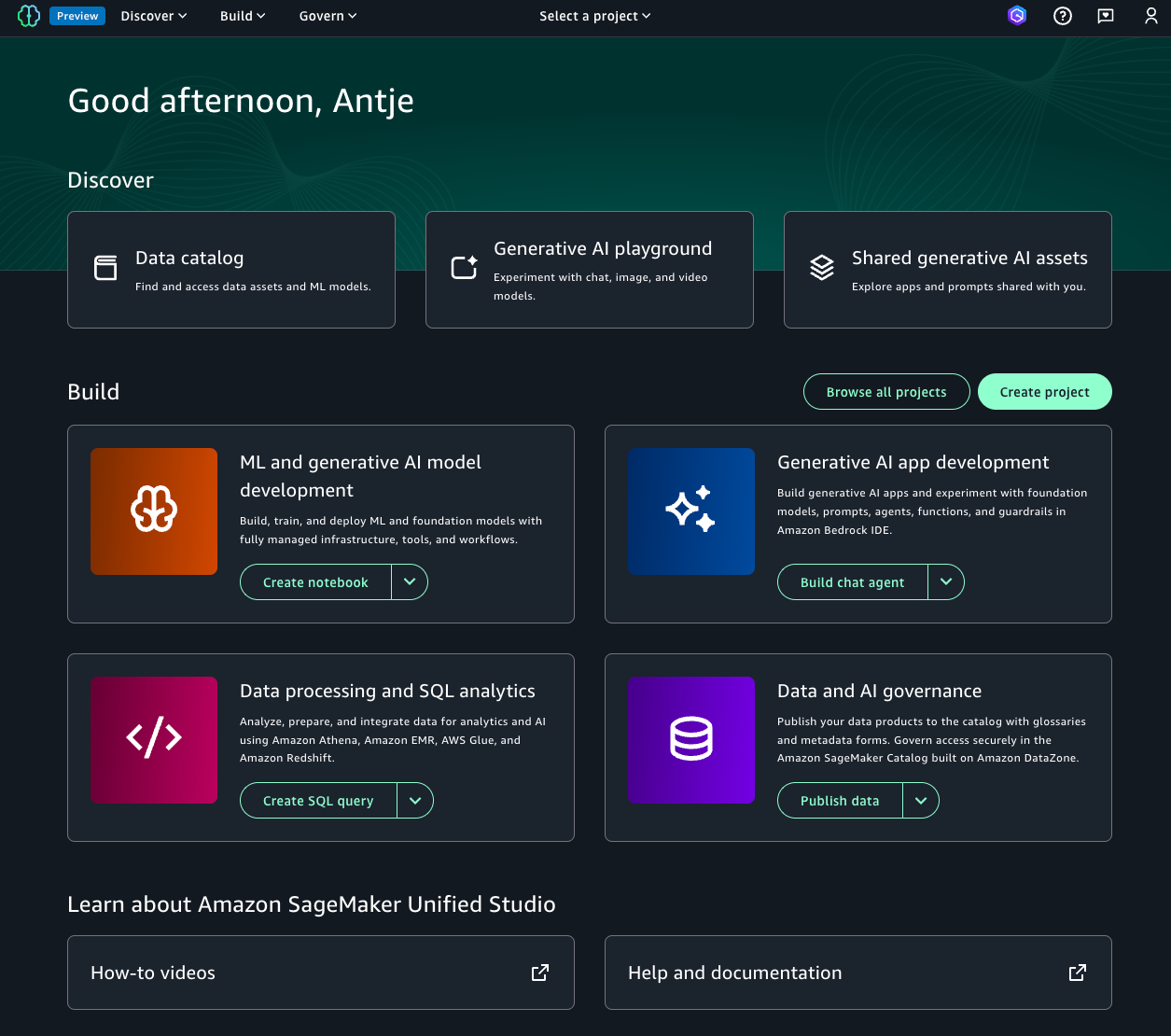The image size is (1171, 1036).
Task: Click the Publish data button
Action: (840, 801)
